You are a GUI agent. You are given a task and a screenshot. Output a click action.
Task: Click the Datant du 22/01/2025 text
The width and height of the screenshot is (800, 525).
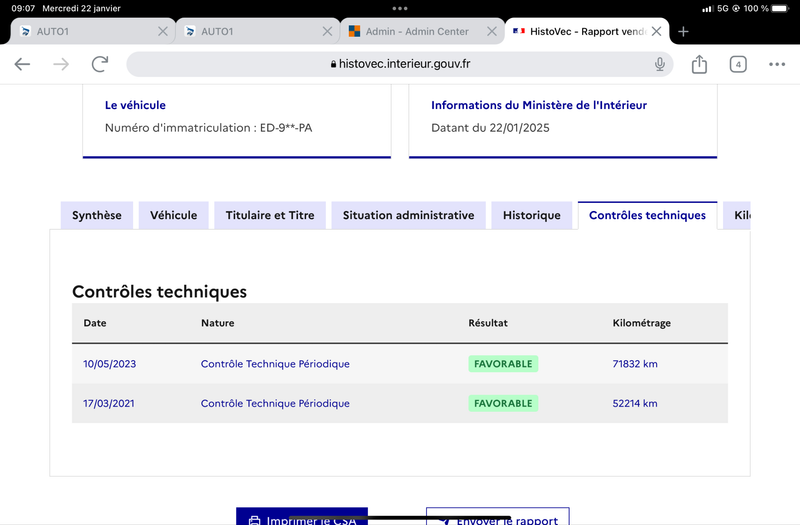point(490,128)
